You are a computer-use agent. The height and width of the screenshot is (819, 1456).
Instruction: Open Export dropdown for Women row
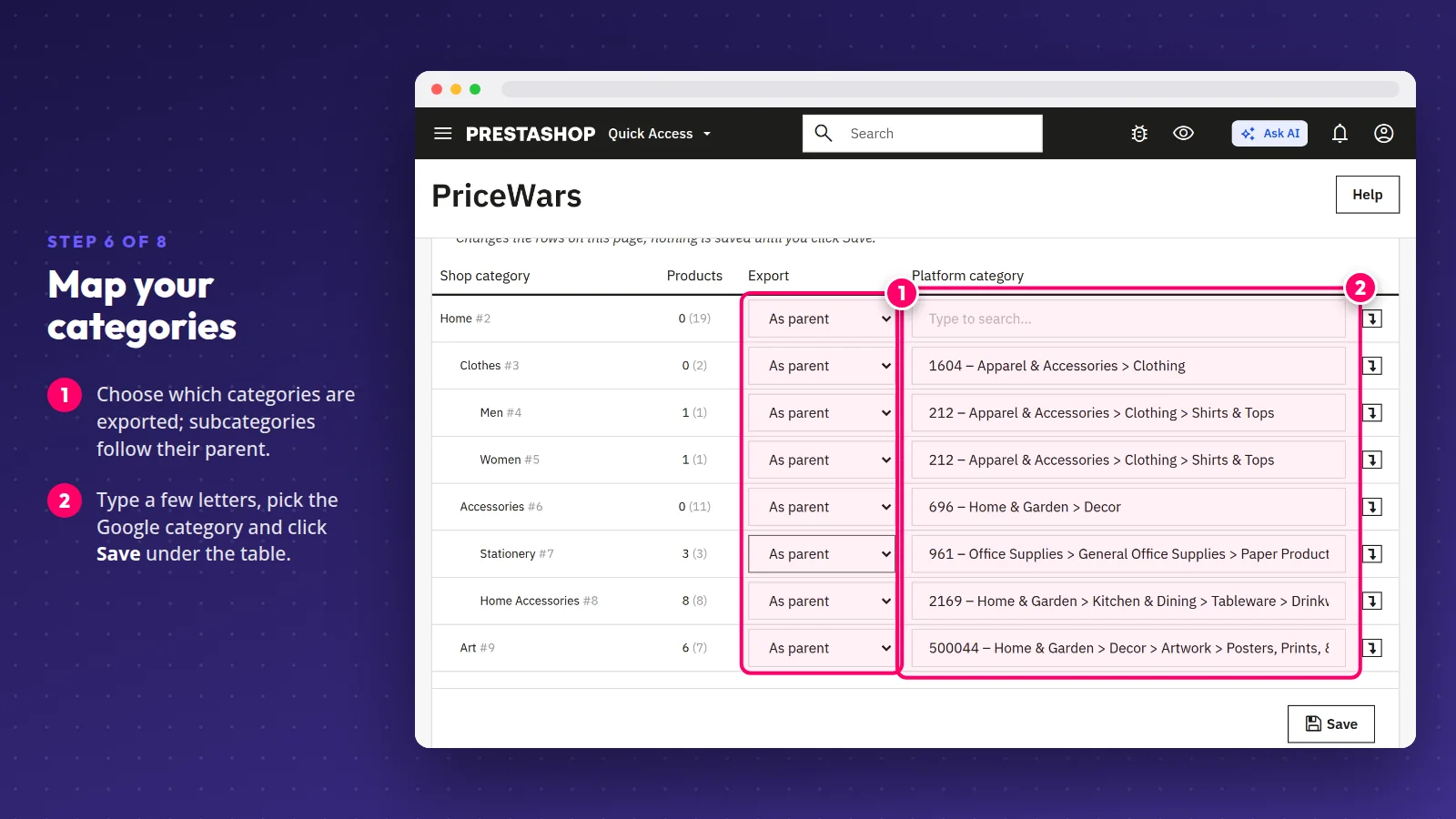(822, 460)
